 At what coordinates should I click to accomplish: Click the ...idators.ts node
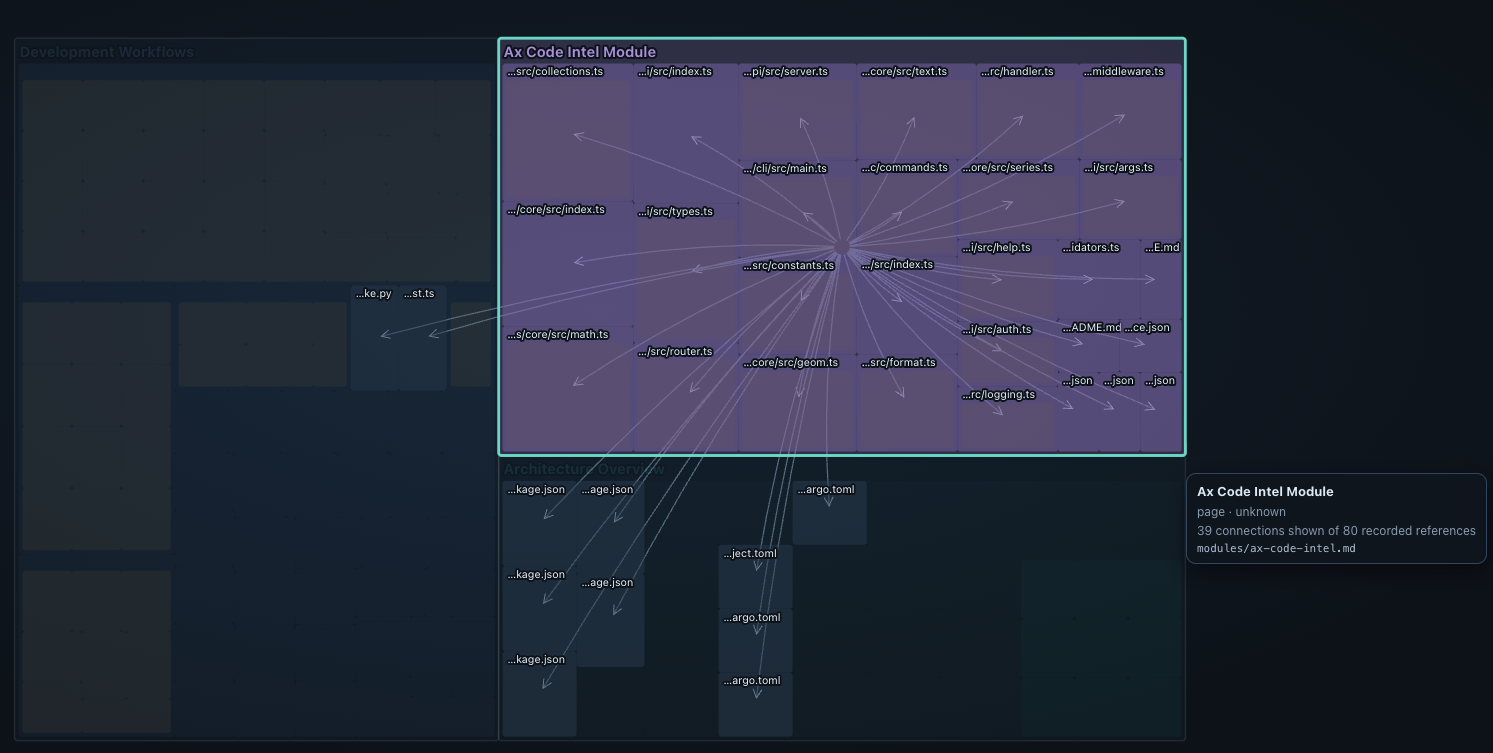(1098, 280)
